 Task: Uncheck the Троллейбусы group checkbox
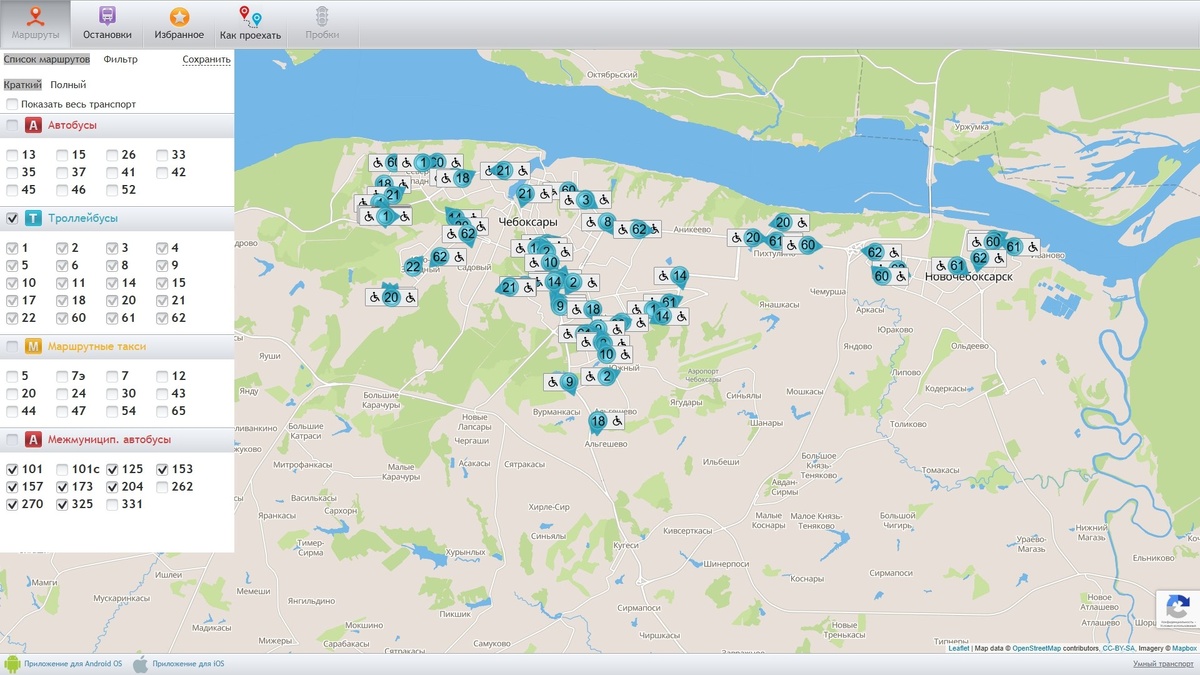[x=13, y=218]
